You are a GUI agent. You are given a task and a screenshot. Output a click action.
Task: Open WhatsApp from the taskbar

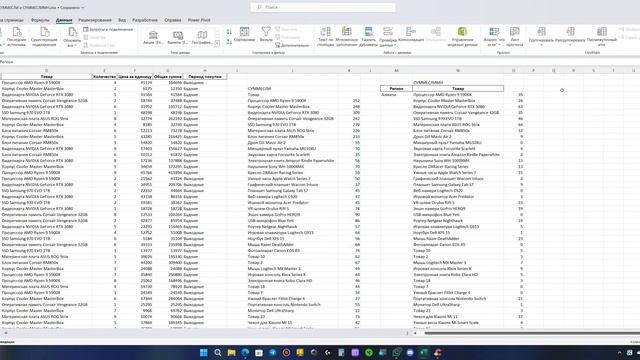point(396,353)
